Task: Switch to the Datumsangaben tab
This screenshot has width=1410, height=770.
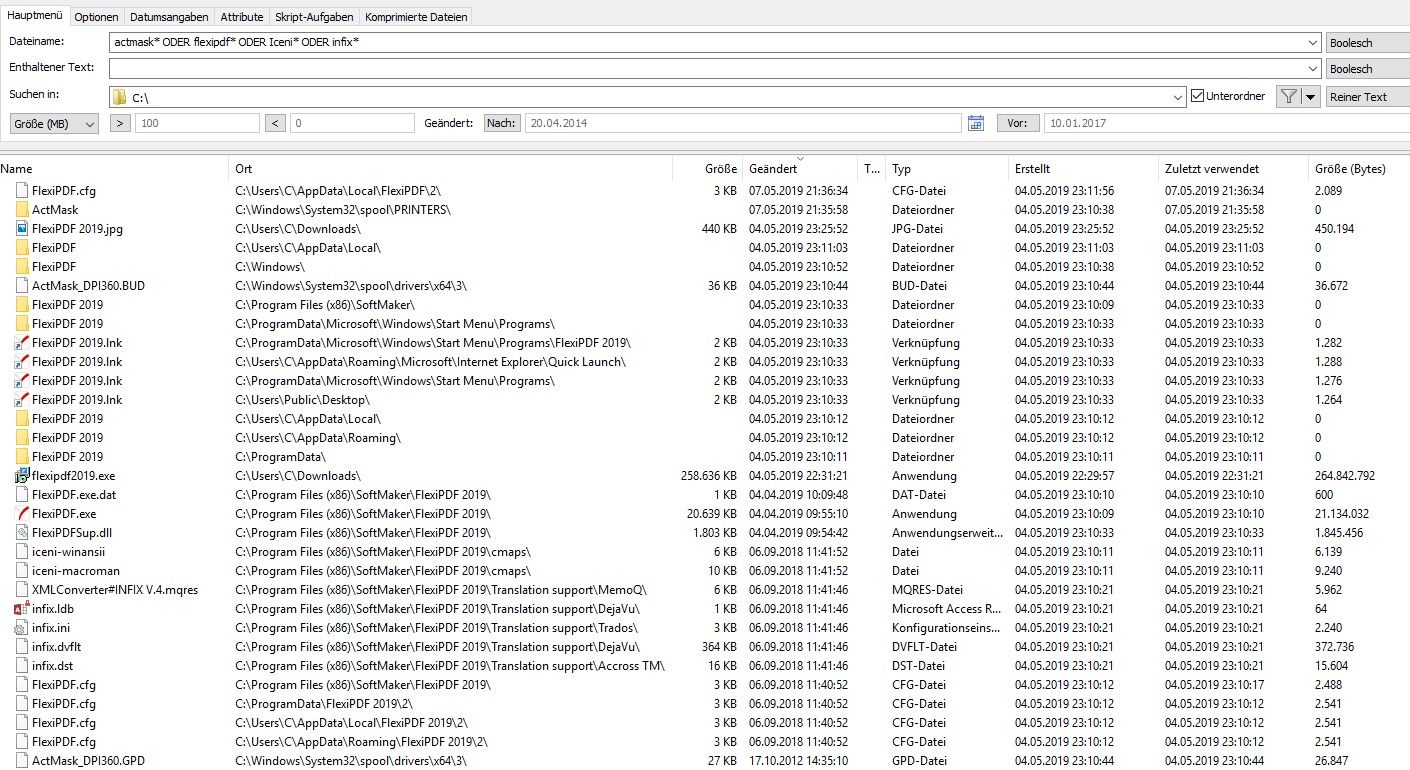Action: pos(170,17)
